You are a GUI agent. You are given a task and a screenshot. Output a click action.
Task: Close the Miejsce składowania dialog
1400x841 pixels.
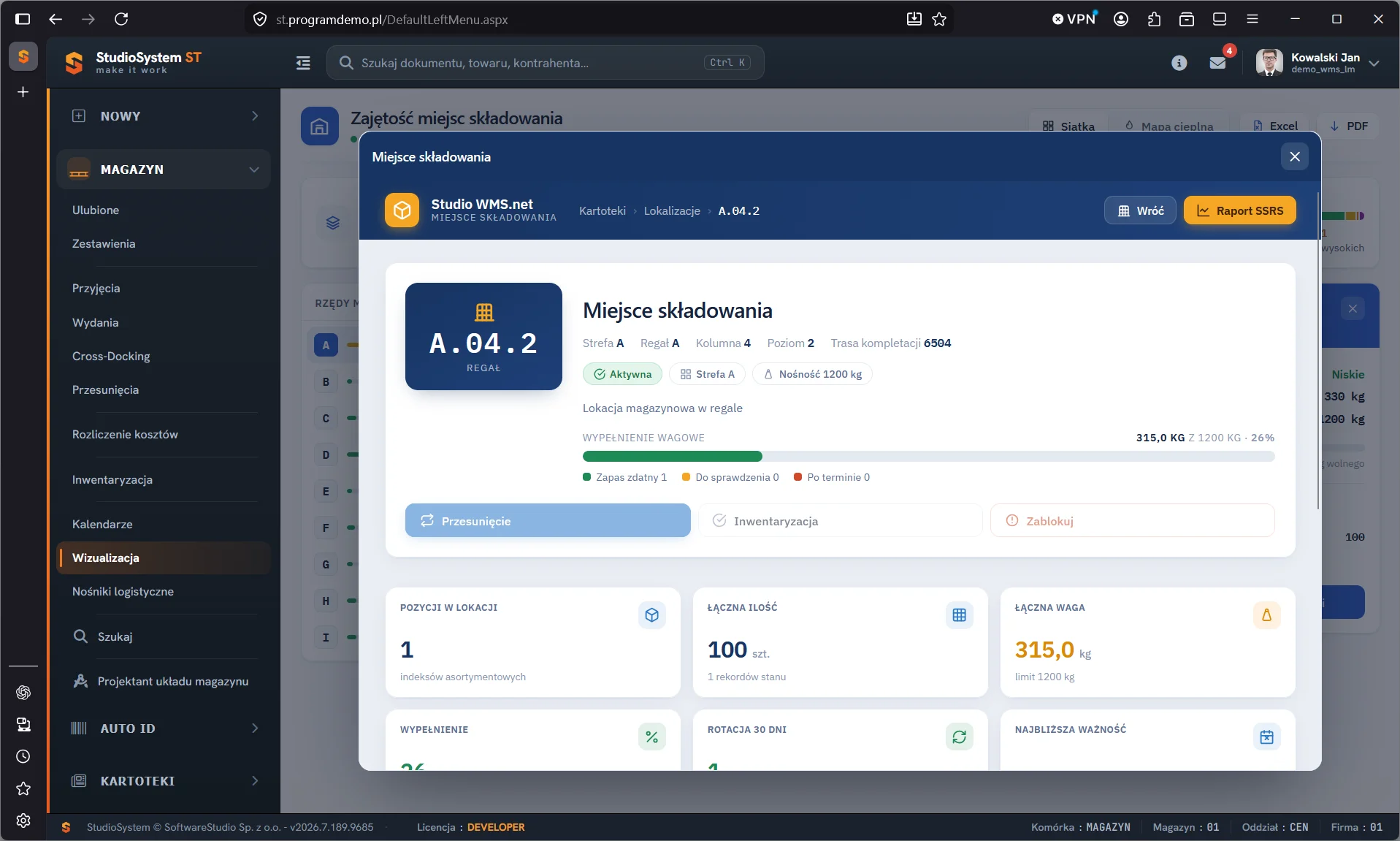pos(1294,156)
